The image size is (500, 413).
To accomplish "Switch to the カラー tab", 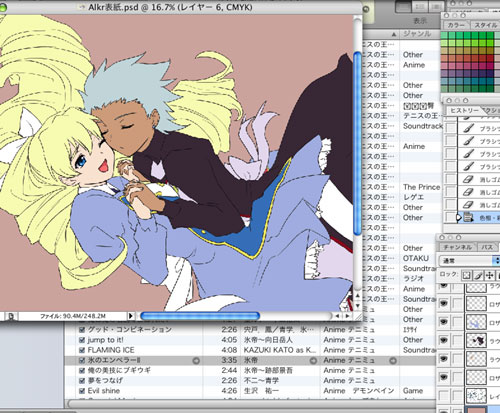I will click(x=456, y=25).
